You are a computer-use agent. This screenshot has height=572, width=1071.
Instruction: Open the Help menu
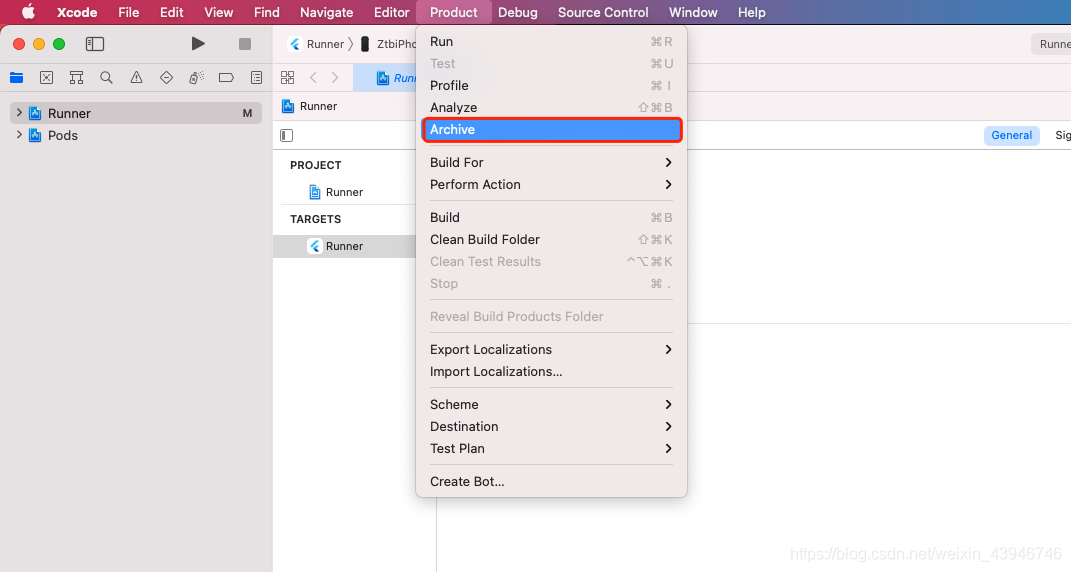click(751, 12)
